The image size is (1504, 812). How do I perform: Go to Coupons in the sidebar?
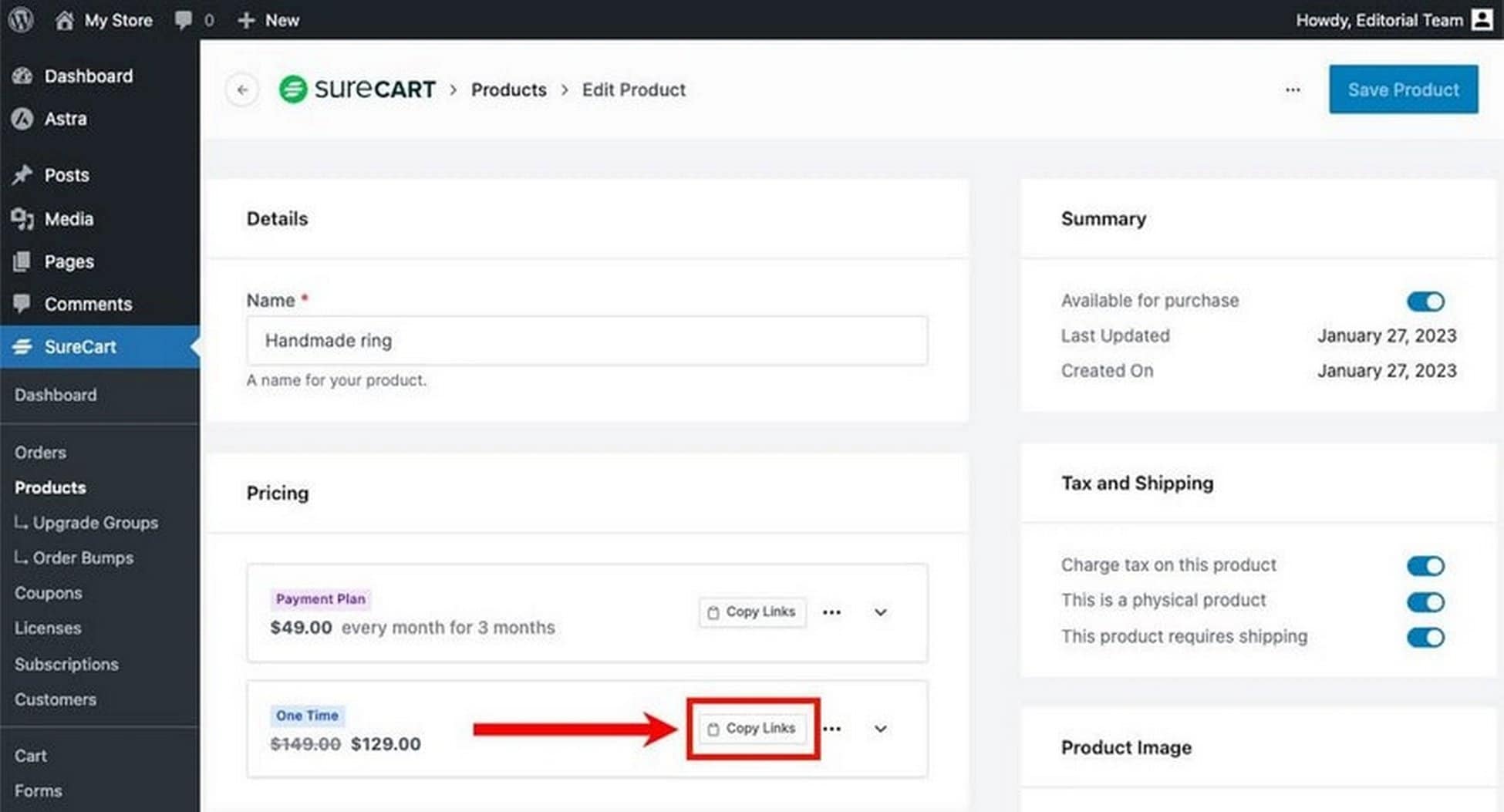point(48,593)
